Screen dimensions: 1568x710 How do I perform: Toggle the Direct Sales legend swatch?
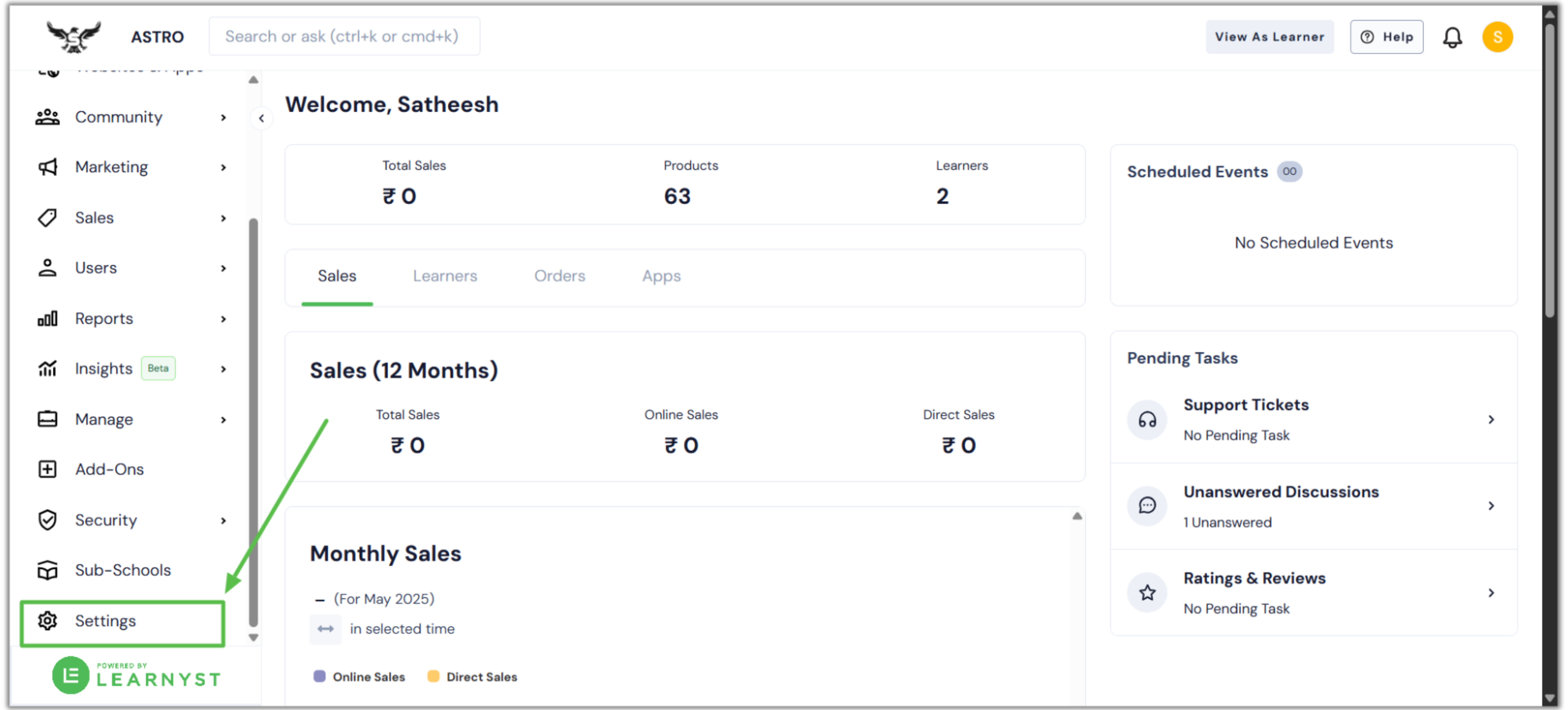[433, 677]
